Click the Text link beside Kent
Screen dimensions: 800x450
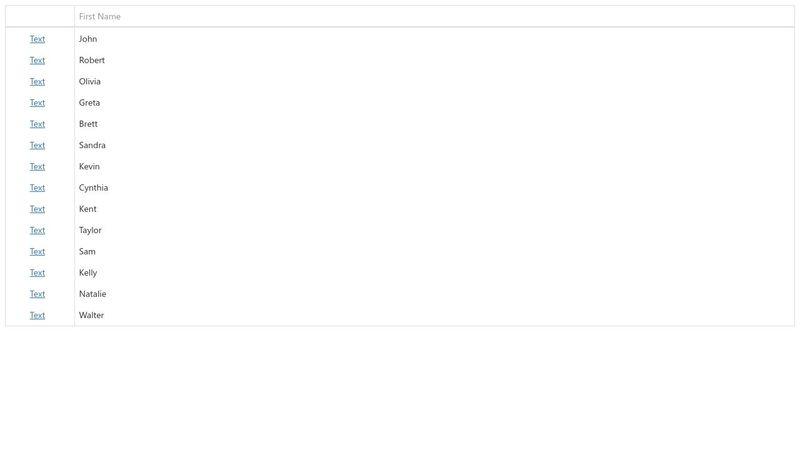(37, 209)
